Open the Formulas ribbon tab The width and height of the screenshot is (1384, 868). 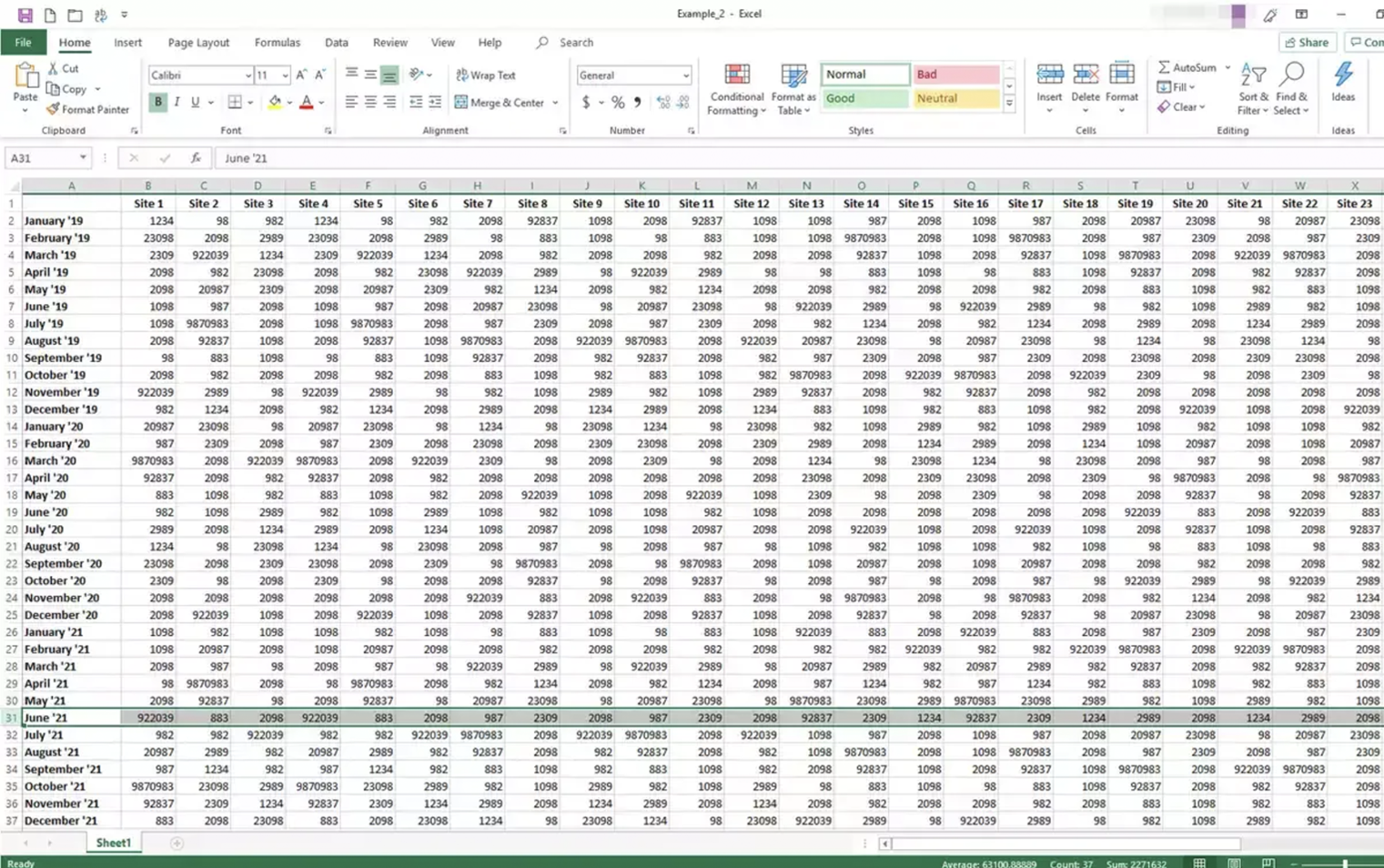(277, 43)
